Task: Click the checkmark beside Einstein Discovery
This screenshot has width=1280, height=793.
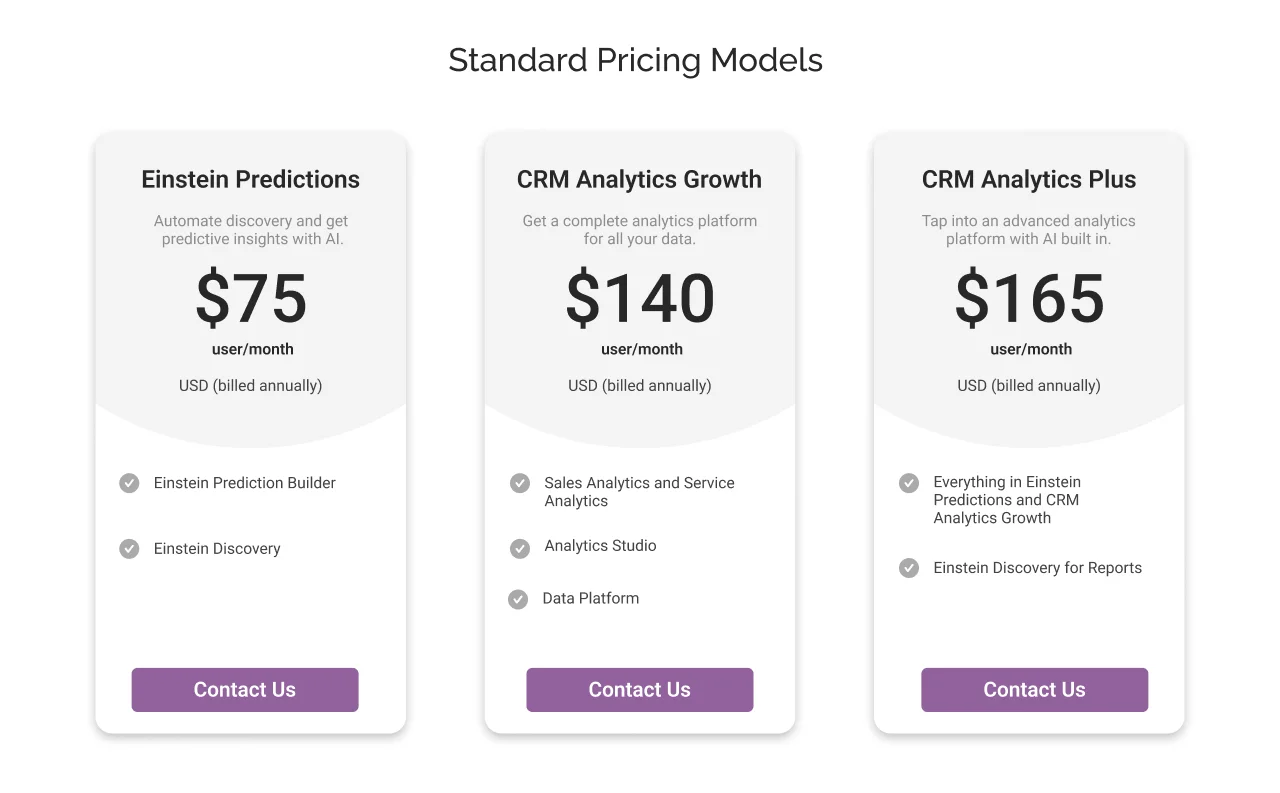Action: pyautogui.click(x=128, y=548)
